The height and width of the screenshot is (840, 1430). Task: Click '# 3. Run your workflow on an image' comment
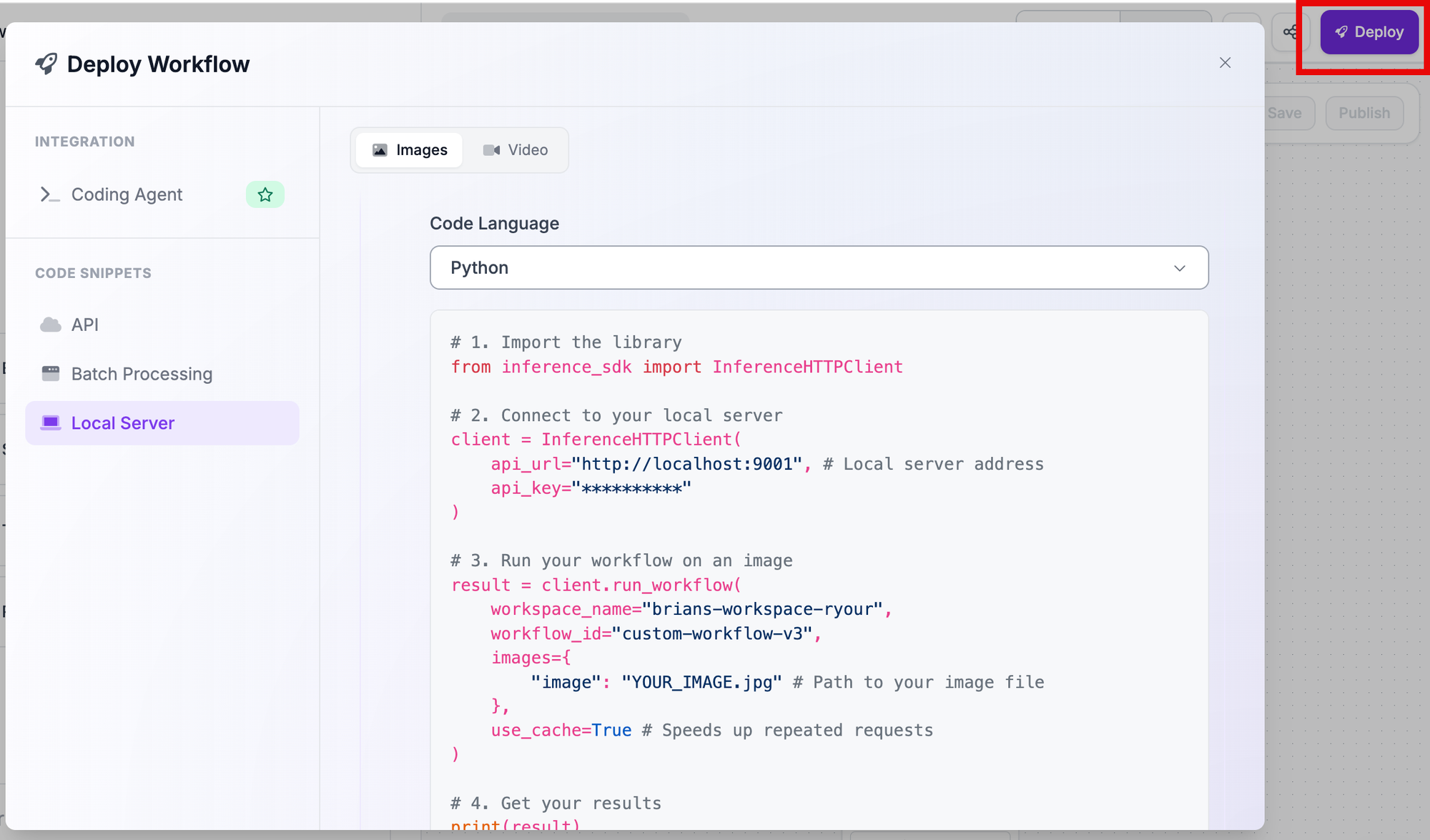(621, 560)
